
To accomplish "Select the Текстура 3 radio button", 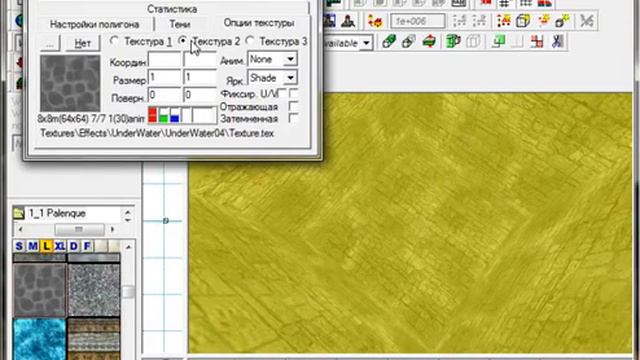I will [x=250, y=41].
